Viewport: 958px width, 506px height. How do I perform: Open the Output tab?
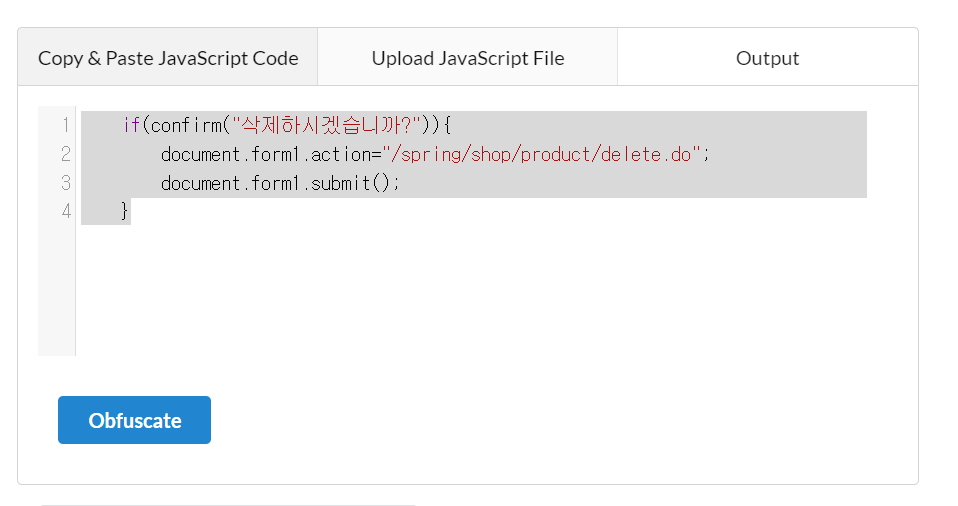767,57
